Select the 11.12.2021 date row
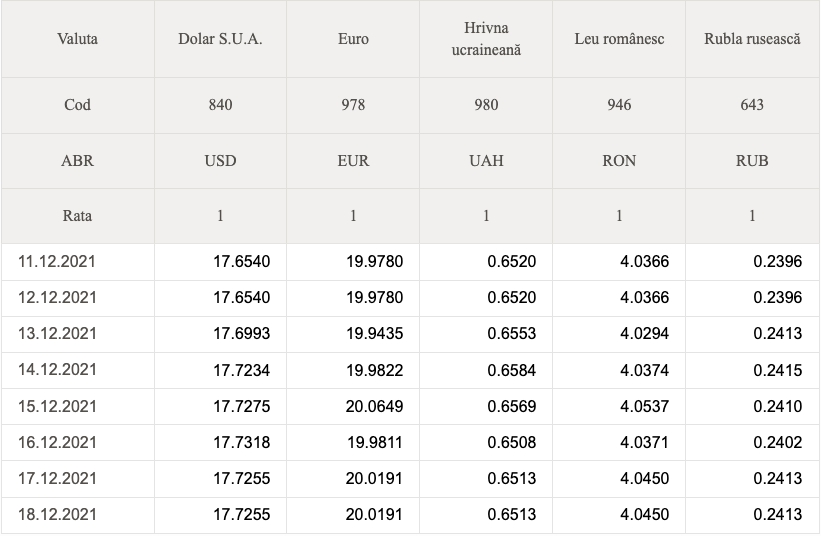The height and width of the screenshot is (536, 821). pyautogui.click(x=410, y=262)
